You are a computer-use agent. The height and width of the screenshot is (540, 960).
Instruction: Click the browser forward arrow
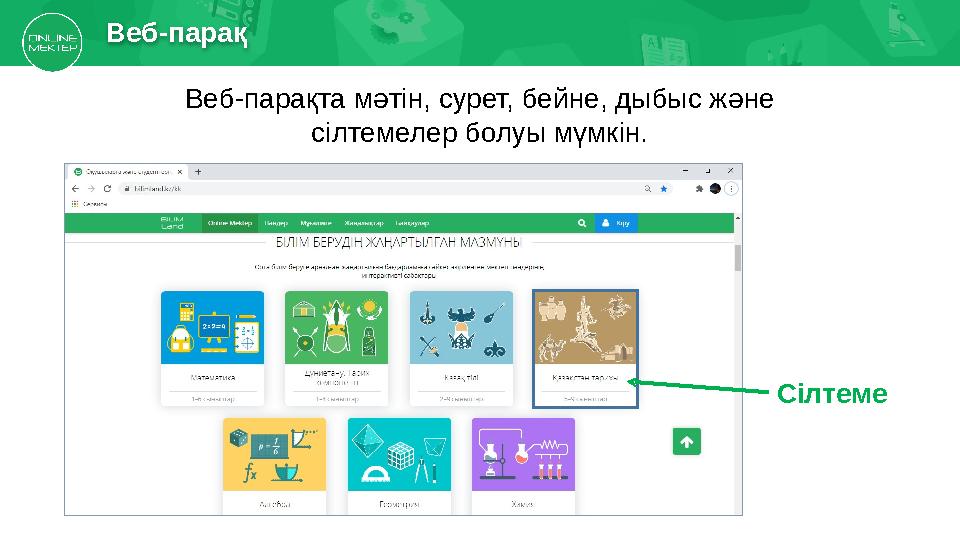[91, 189]
